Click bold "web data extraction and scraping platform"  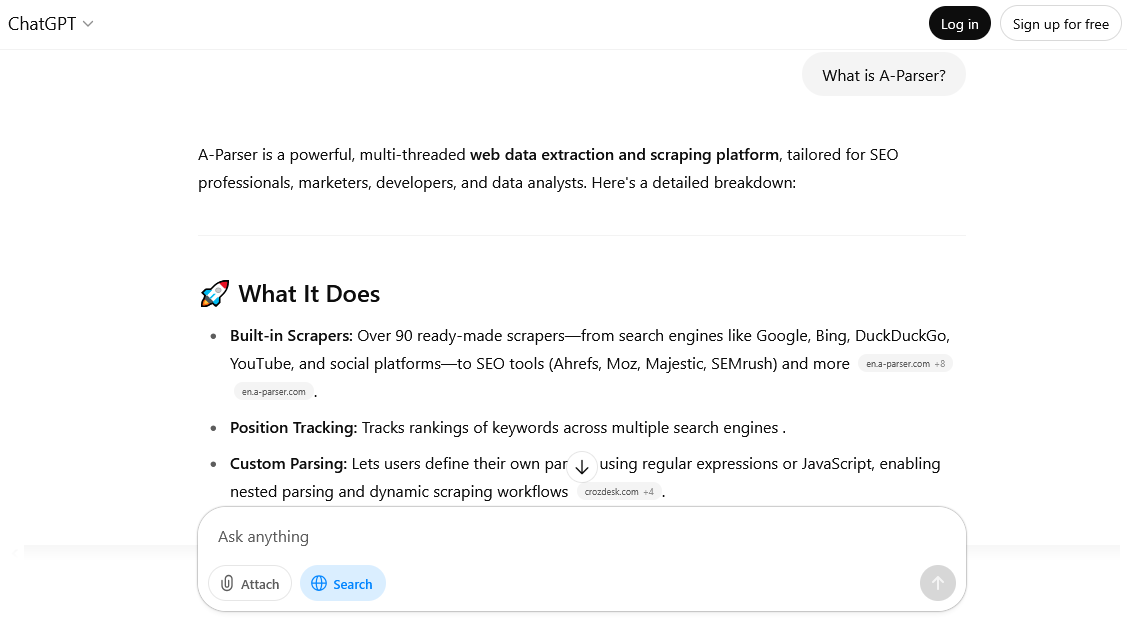(x=624, y=155)
